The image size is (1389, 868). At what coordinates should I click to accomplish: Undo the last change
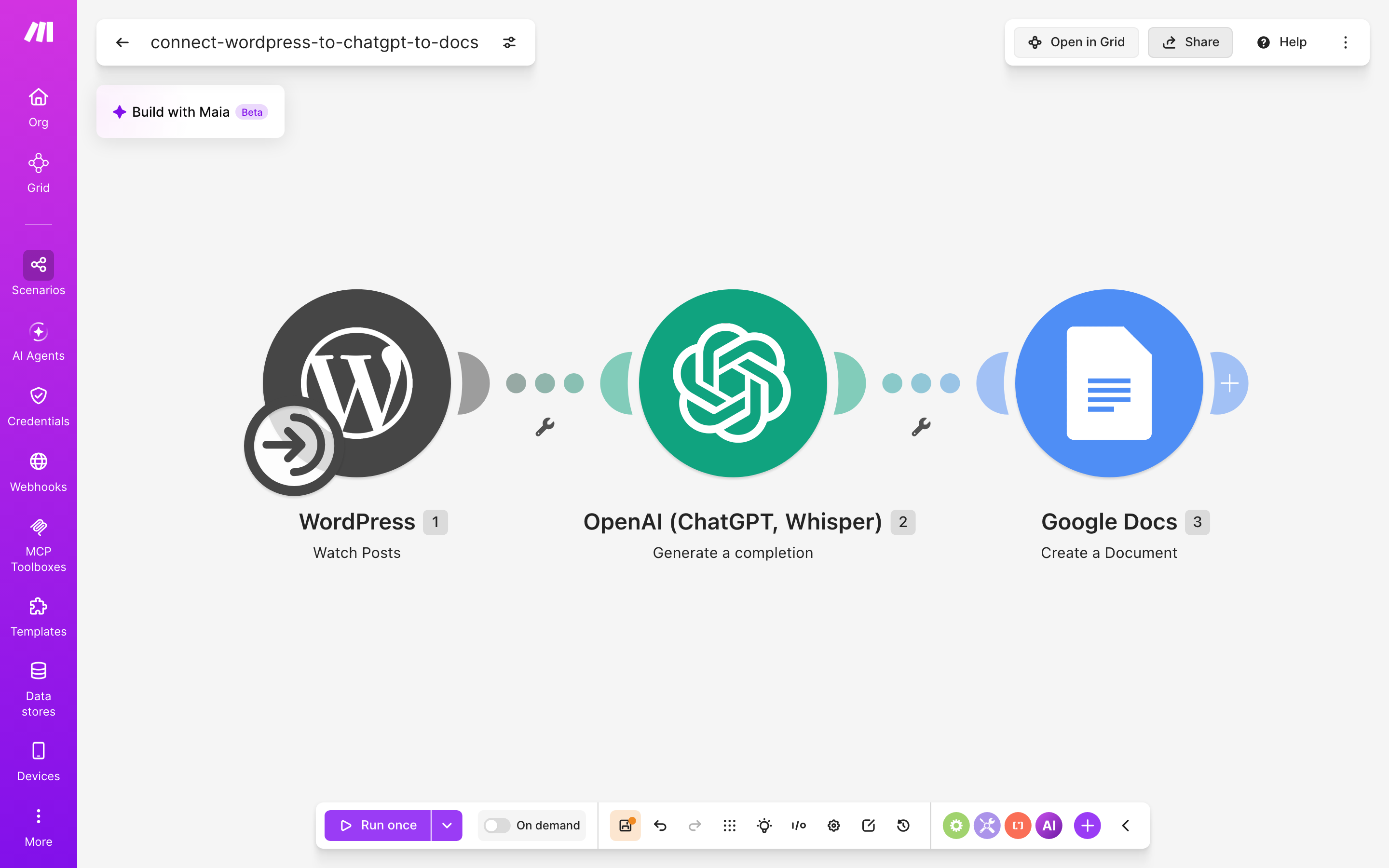(660, 826)
